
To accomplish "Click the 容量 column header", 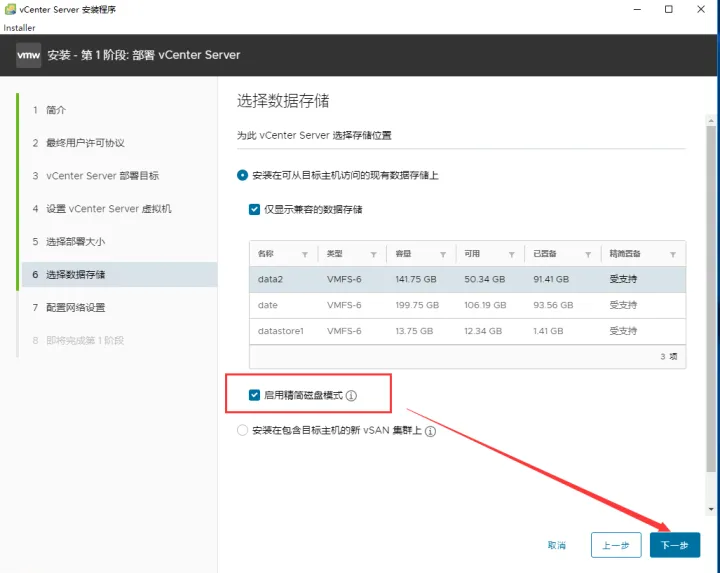I will tap(404, 253).
